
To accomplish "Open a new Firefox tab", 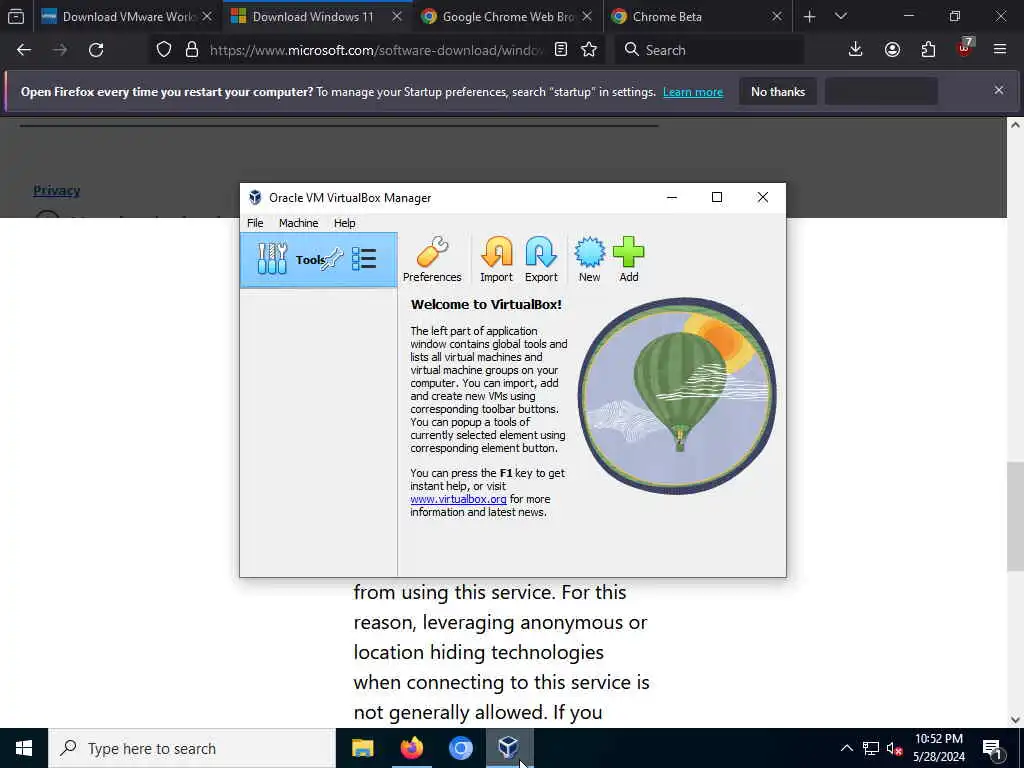I will tap(810, 17).
